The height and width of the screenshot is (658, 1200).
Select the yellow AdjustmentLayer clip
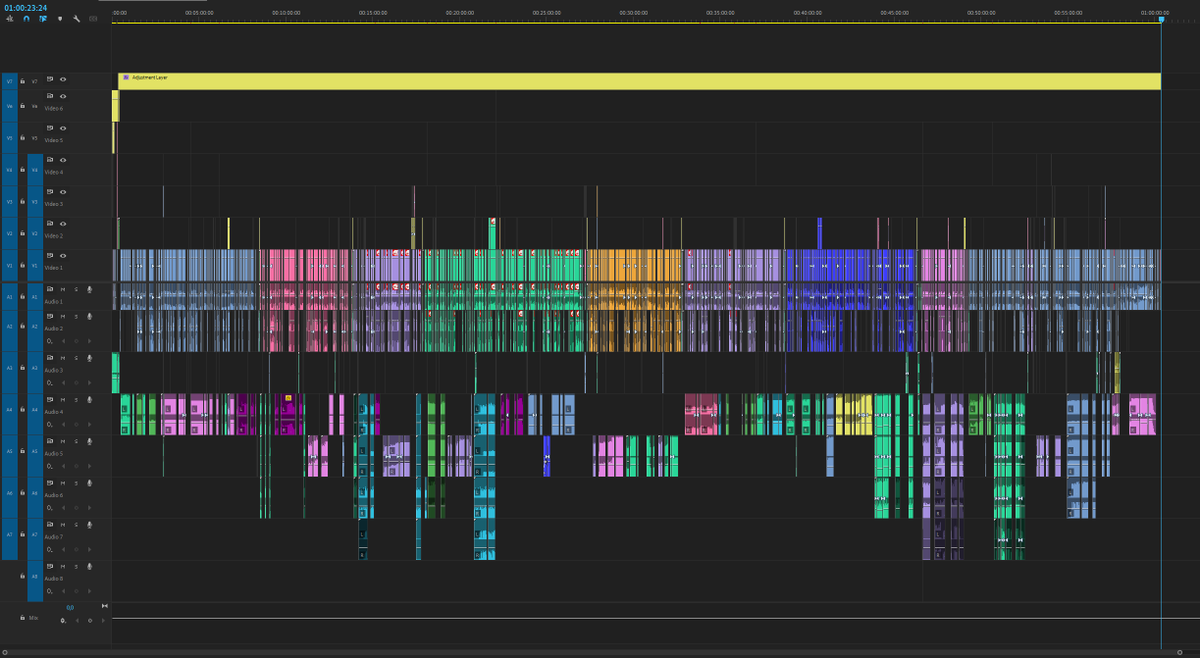tap(639, 81)
